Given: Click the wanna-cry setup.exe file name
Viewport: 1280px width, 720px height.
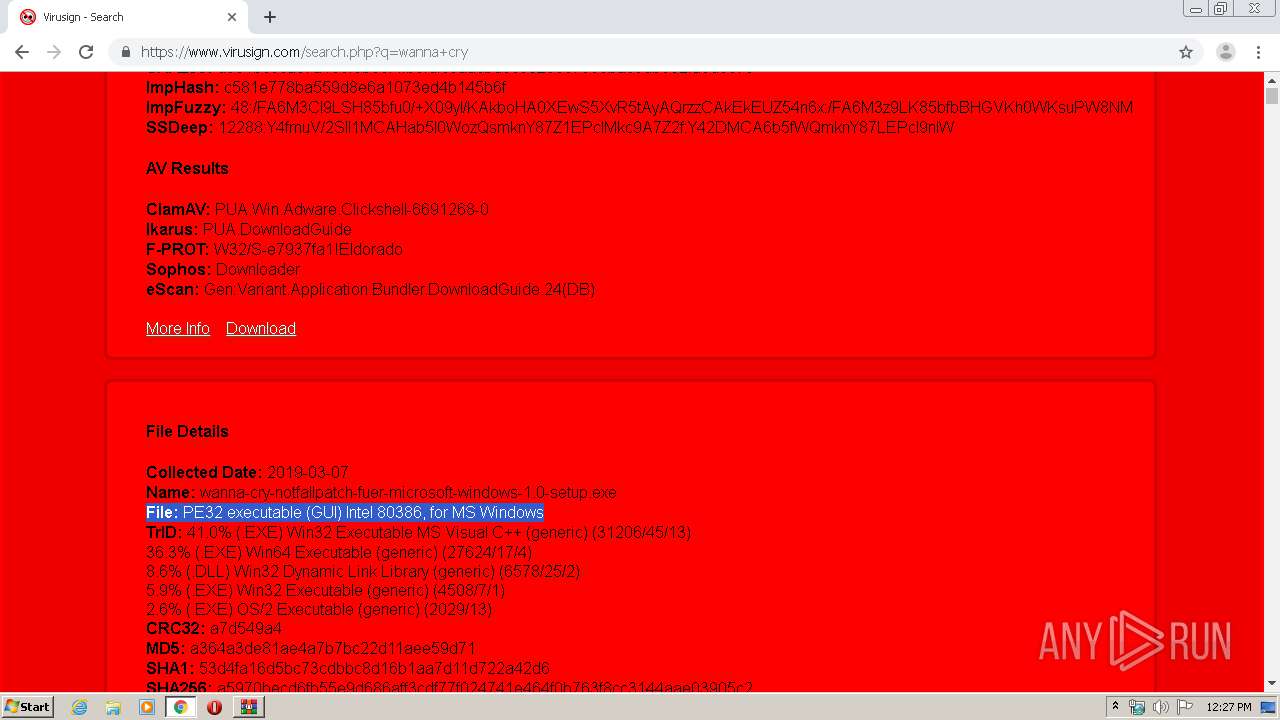Looking at the screenshot, I should click(408, 492).
